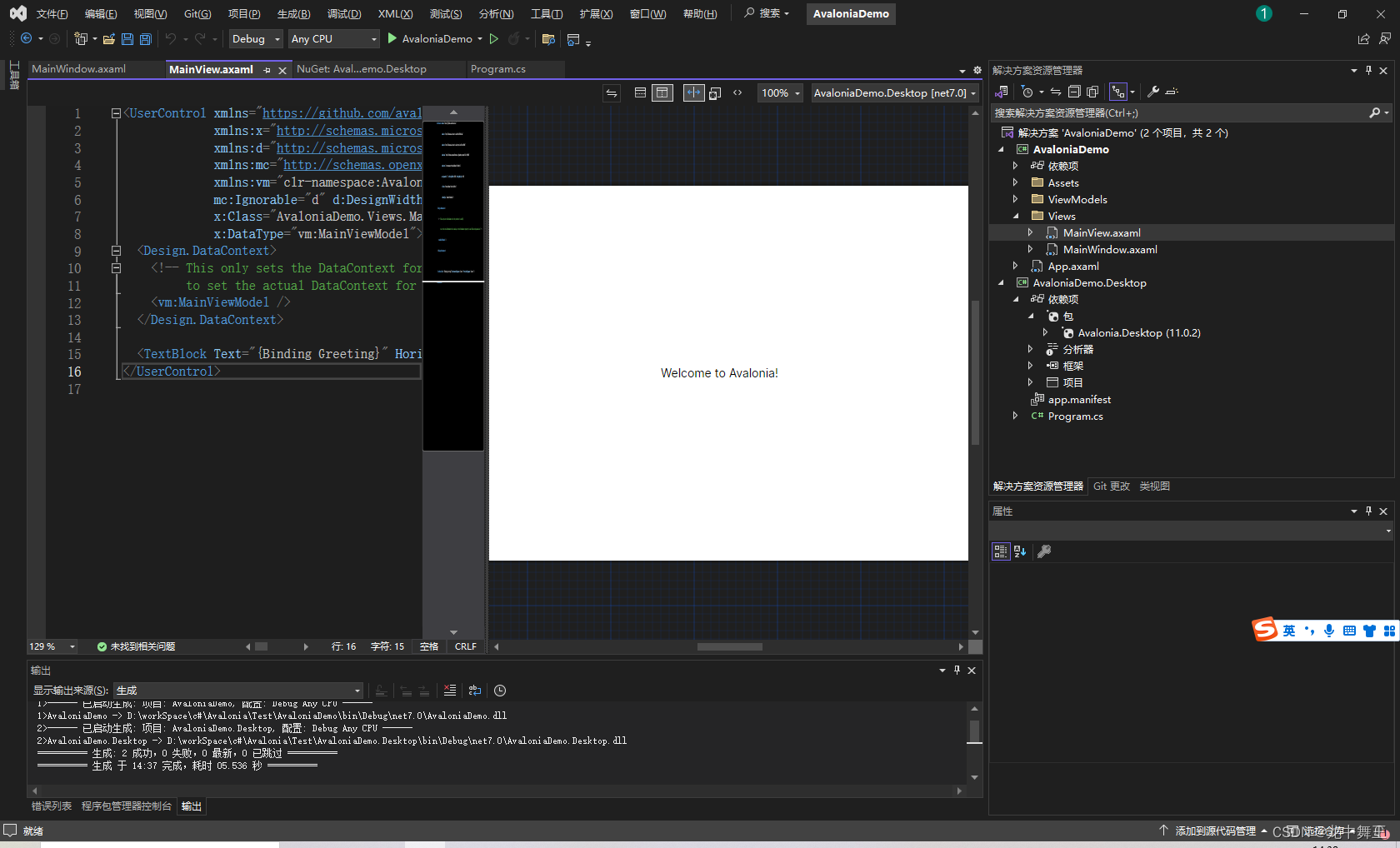Click Clear All icon in Output panel
The width and height of the screenshot is (1400, 848).
coord(450,691)
